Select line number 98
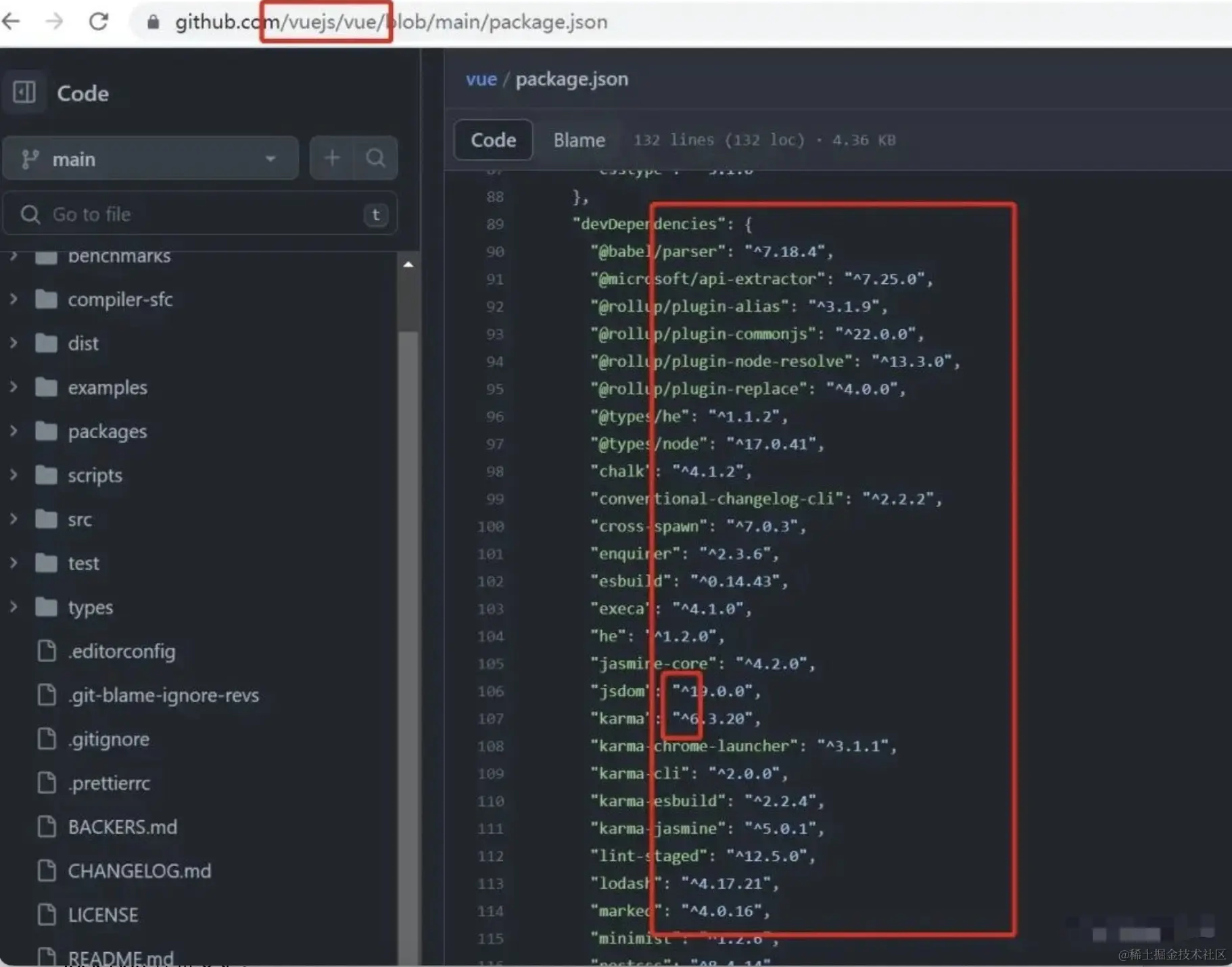Image resolution: width=1232 pixels, height=967 pixels. tap(494, 471)
